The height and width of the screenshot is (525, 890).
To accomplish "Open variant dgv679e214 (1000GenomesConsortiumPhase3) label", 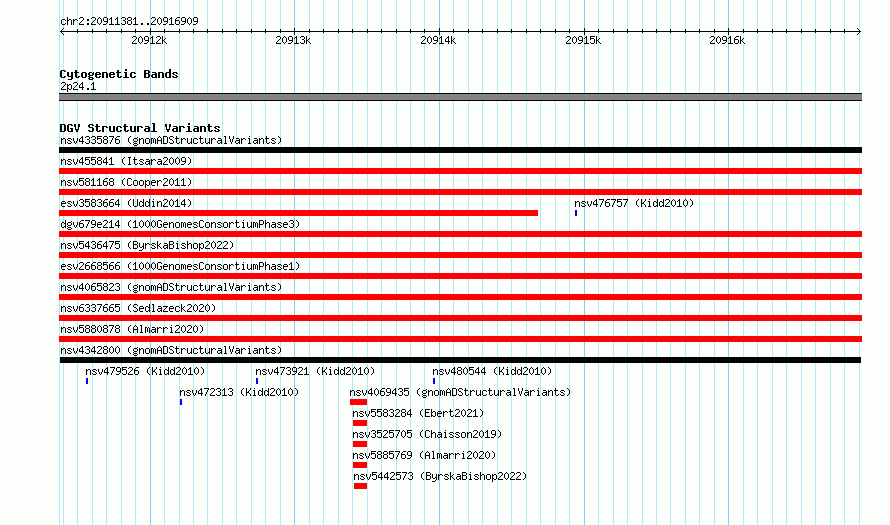I will (180, 224).
